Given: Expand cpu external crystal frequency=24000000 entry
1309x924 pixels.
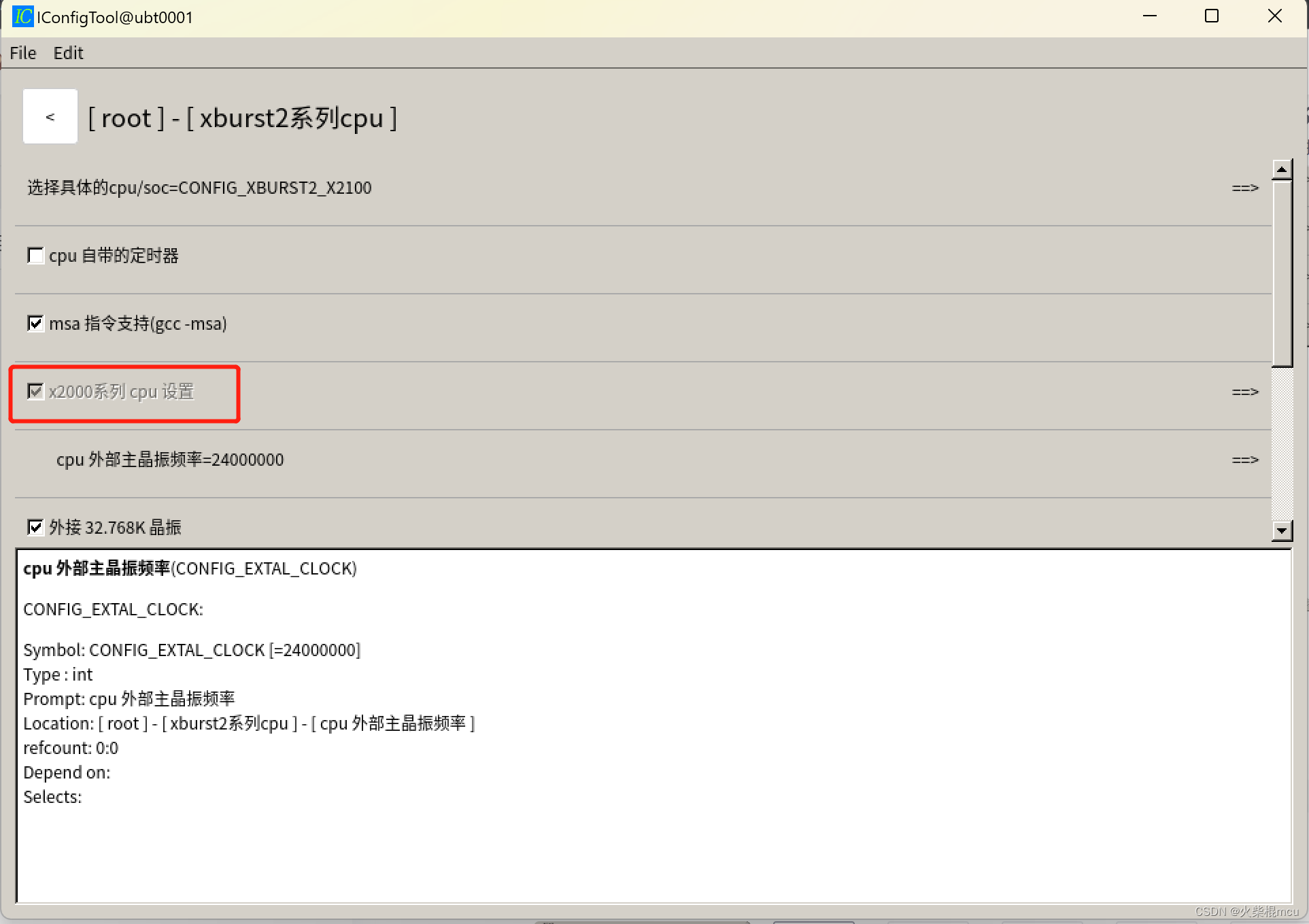Looking at the screenshot, I should point(170,460).
